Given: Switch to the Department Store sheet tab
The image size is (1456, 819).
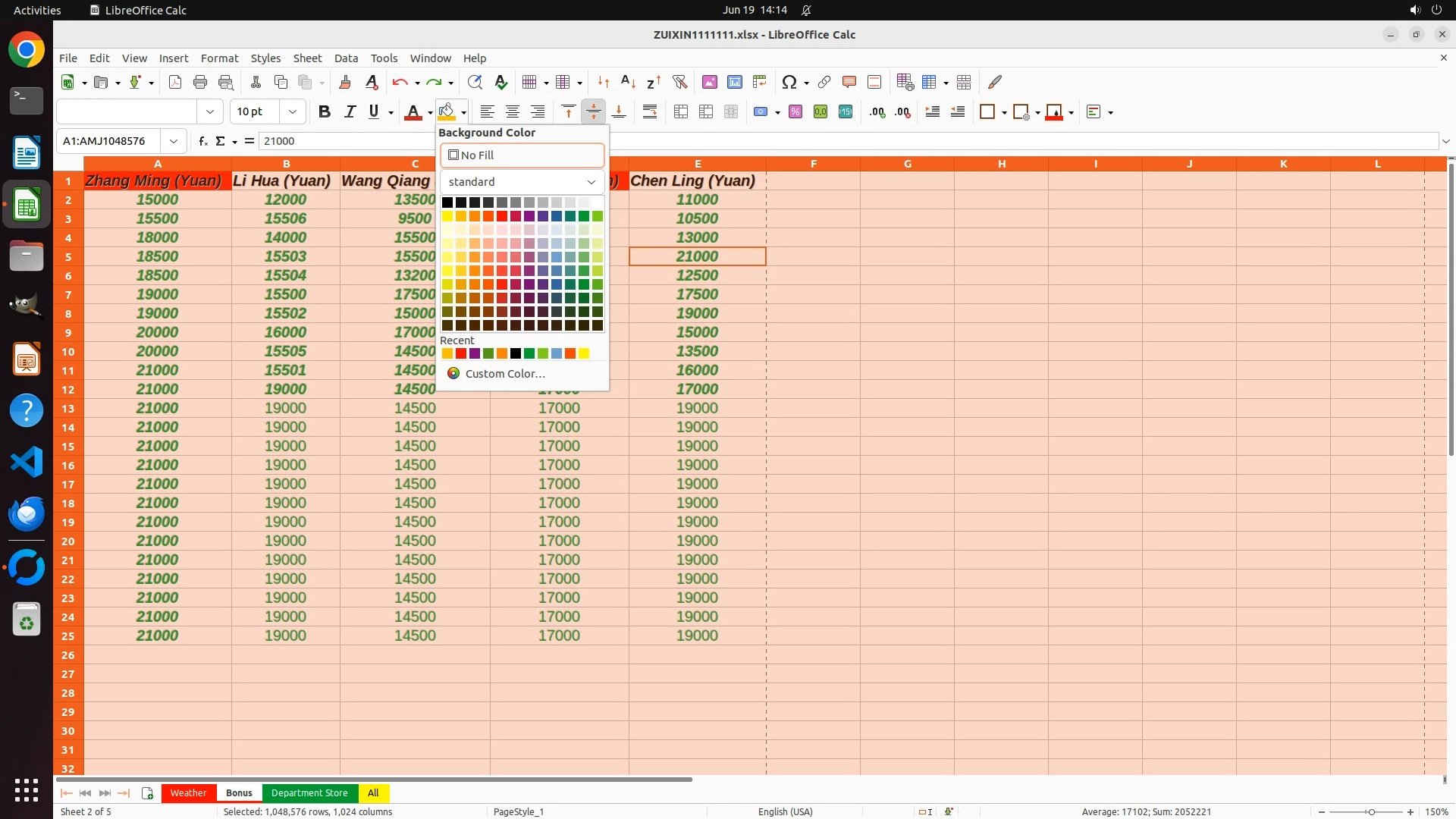Looking at the screenshot, I should click(309, 793).
